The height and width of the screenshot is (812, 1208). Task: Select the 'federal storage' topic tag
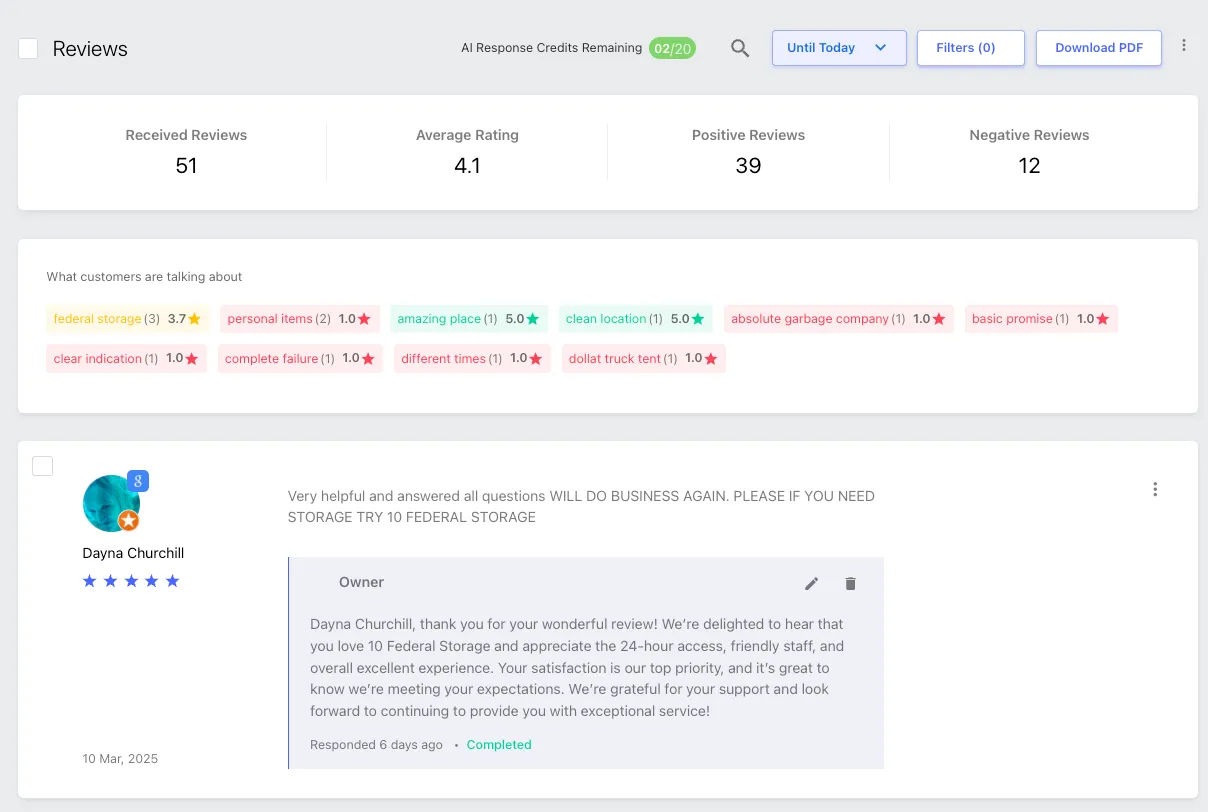click(128, 319)
